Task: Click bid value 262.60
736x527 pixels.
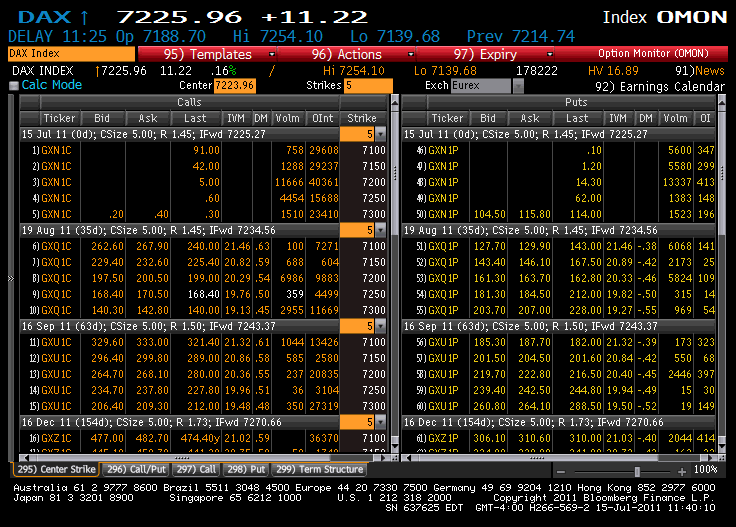Action: tap(107, 246)
